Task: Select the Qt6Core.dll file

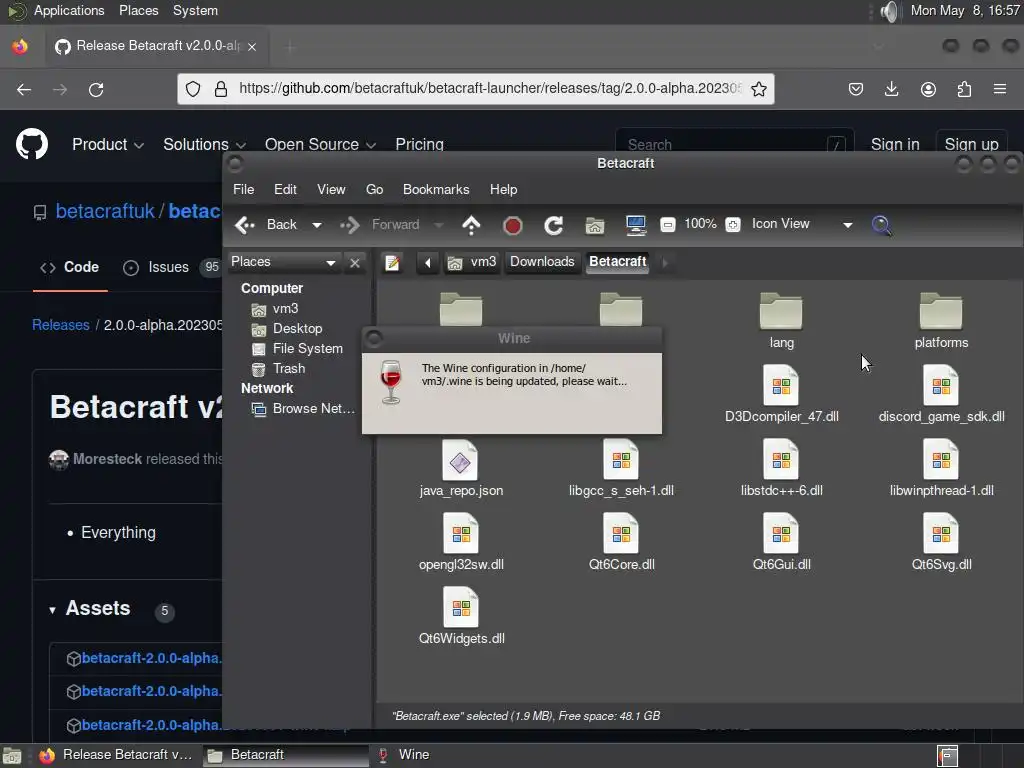Action: [x=621, y=543]
